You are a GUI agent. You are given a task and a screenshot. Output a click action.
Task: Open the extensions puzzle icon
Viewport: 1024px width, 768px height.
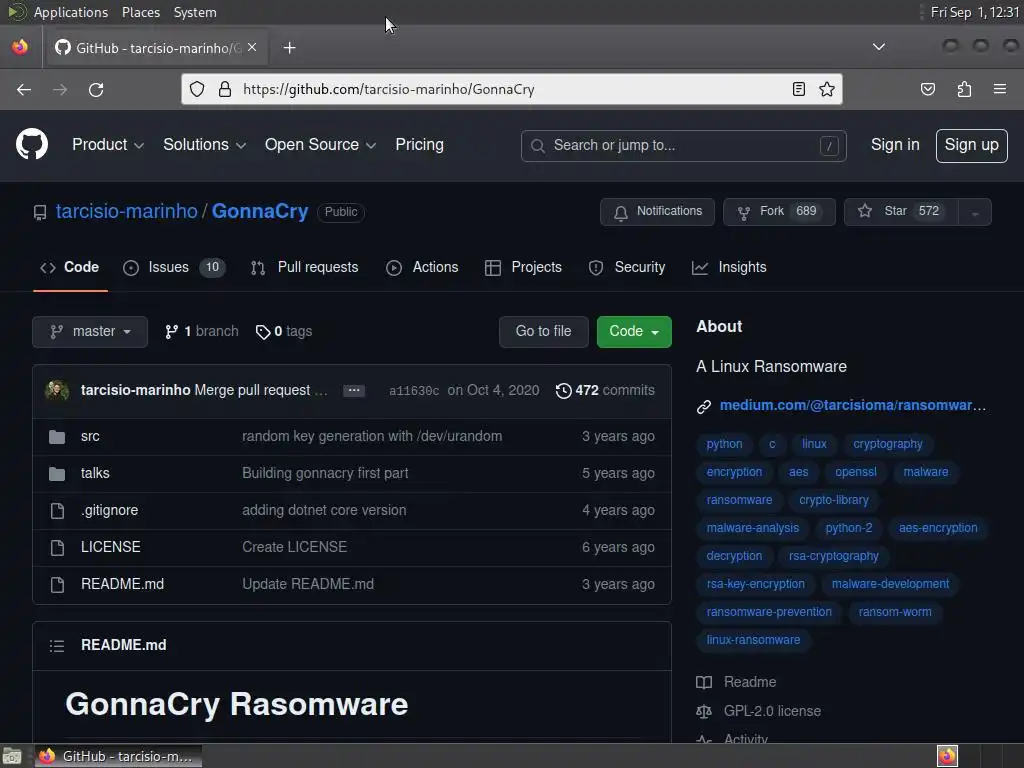964,89
